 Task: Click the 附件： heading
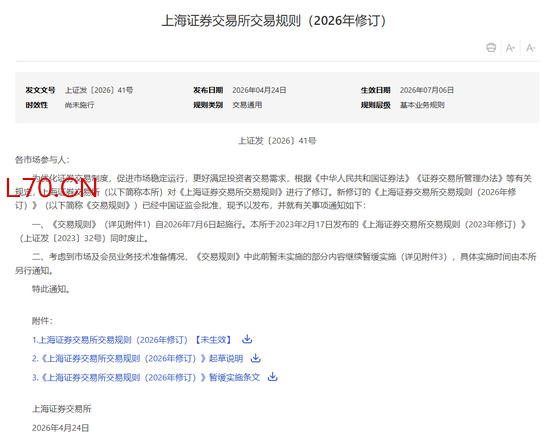pos(42,321)
